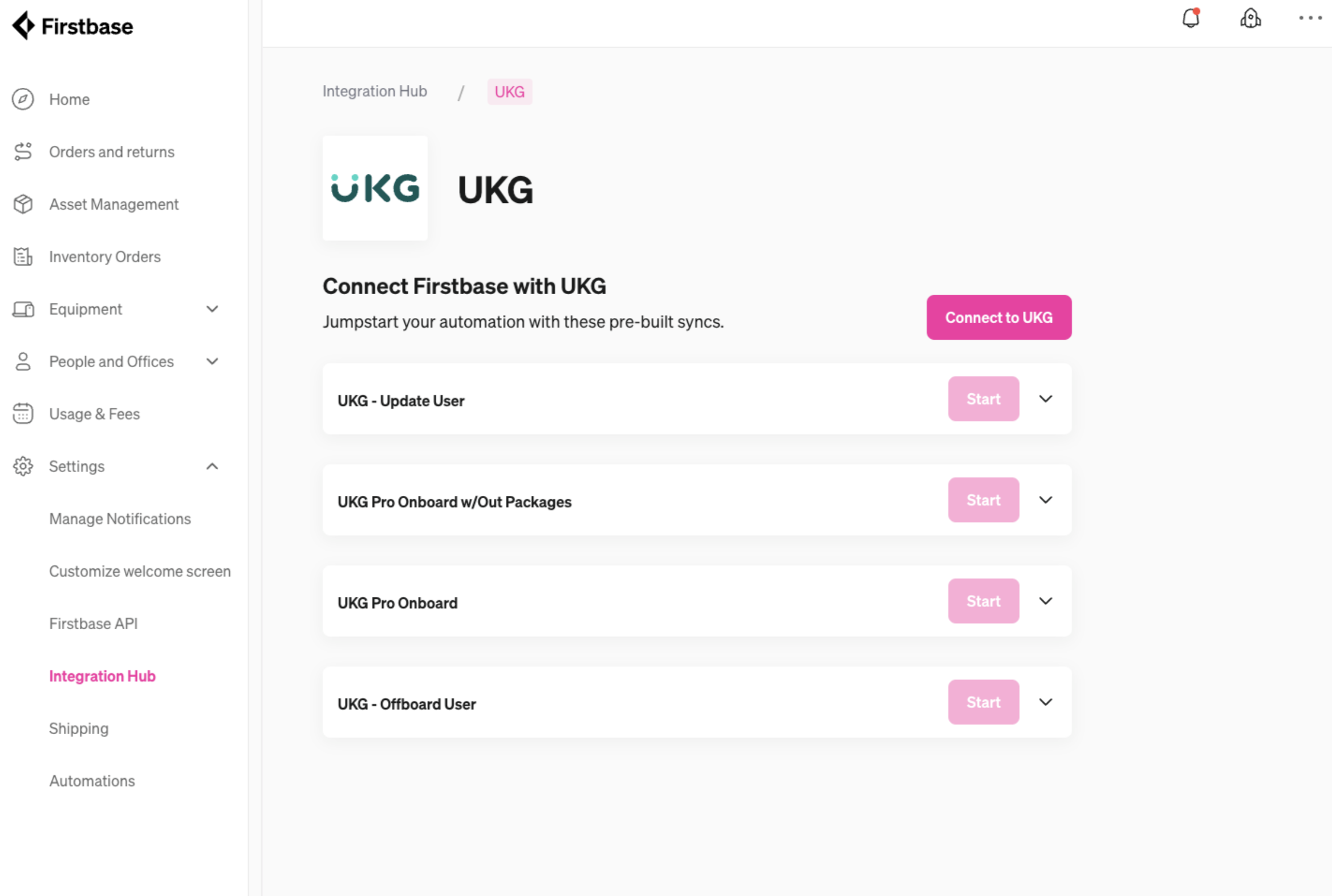Expand the UKG - Offboard User details

point(1046,702)
